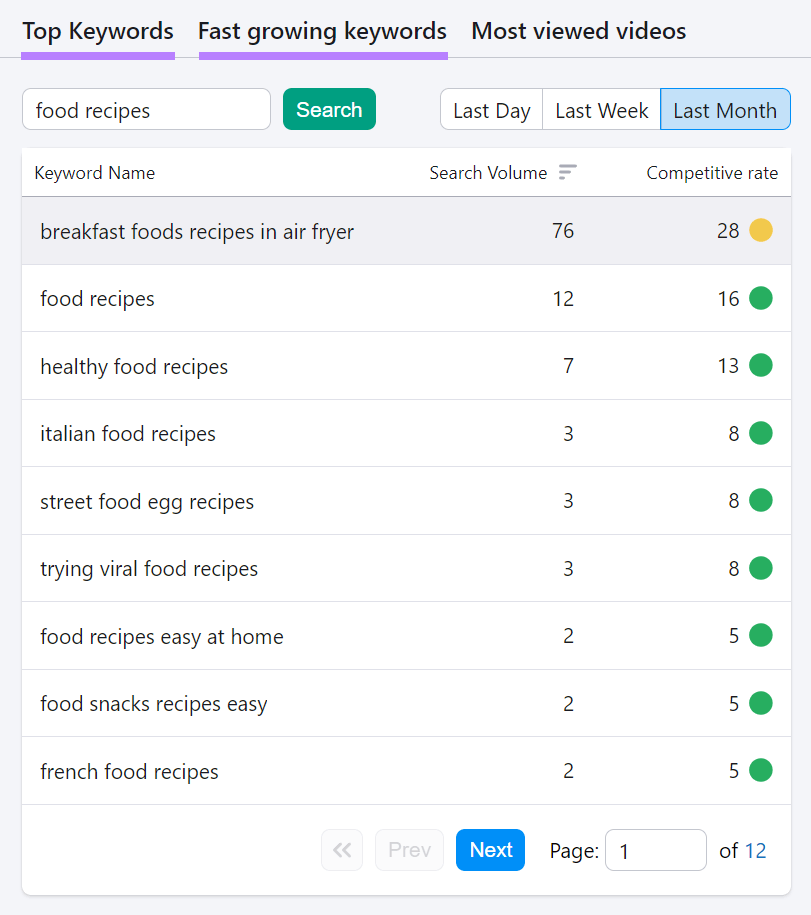Viewport: 811px width, 915px height.
Task: Click inside the keyword search field
Action: [x=145, y=110]
